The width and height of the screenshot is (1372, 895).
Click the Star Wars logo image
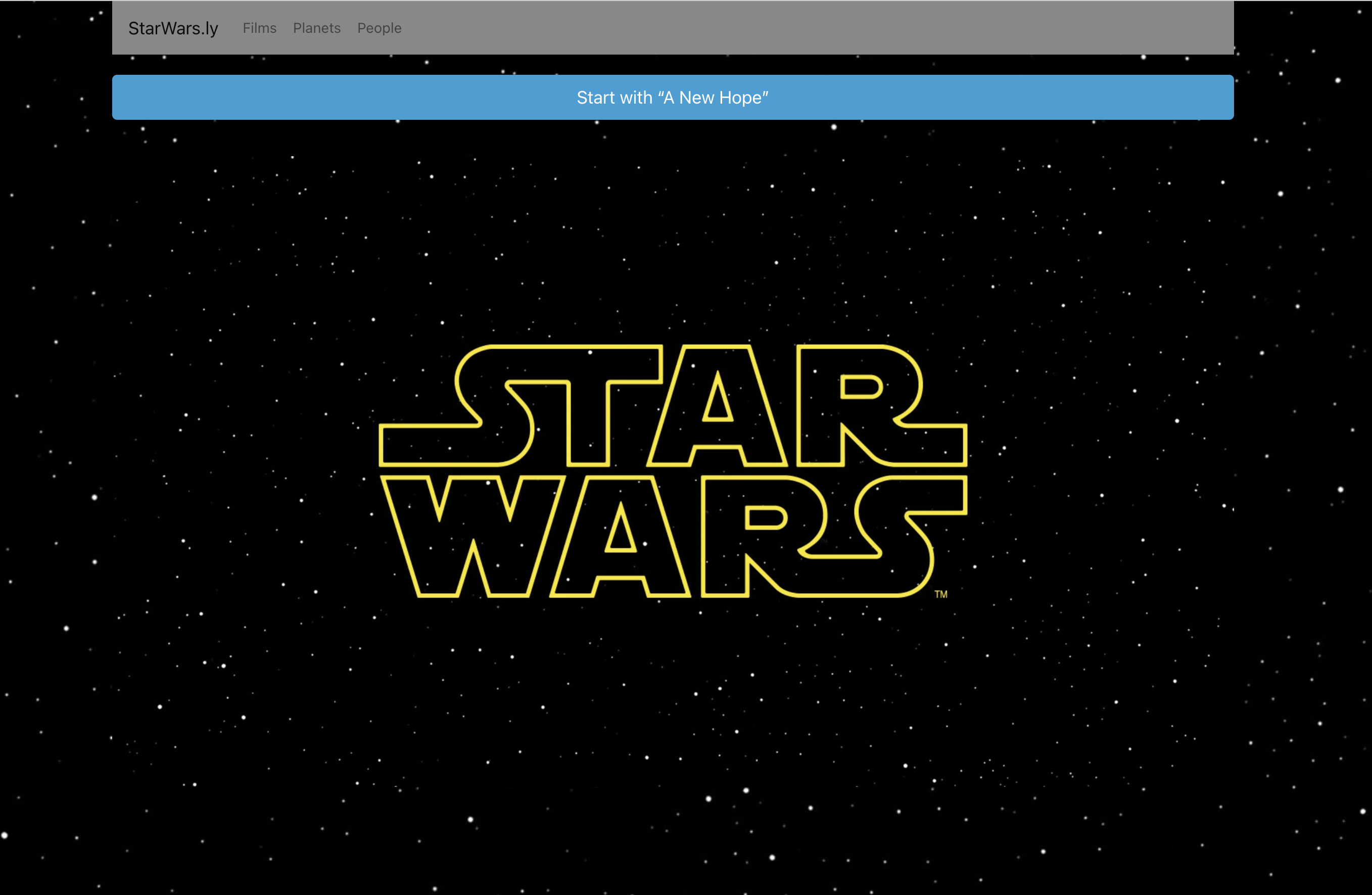[673, 471]
